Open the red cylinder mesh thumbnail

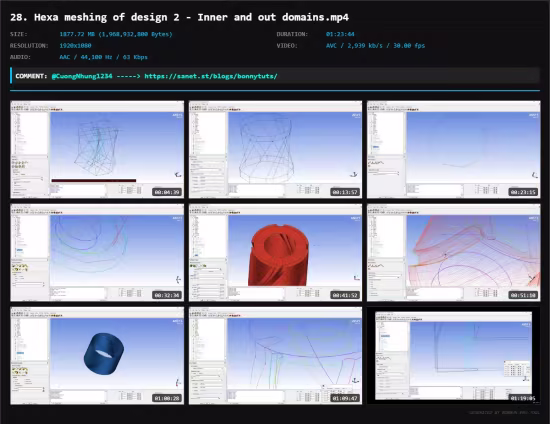(275, 253)
